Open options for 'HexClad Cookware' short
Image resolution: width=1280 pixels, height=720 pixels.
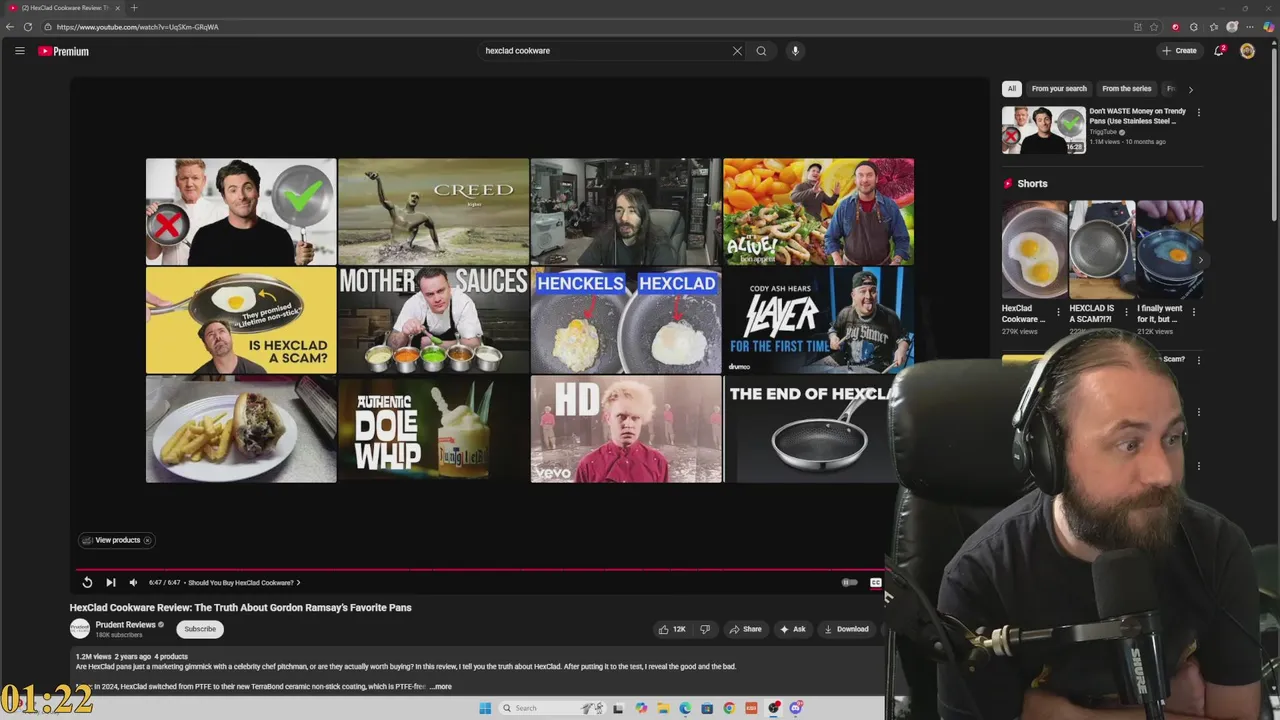(x=1058, y=312)
